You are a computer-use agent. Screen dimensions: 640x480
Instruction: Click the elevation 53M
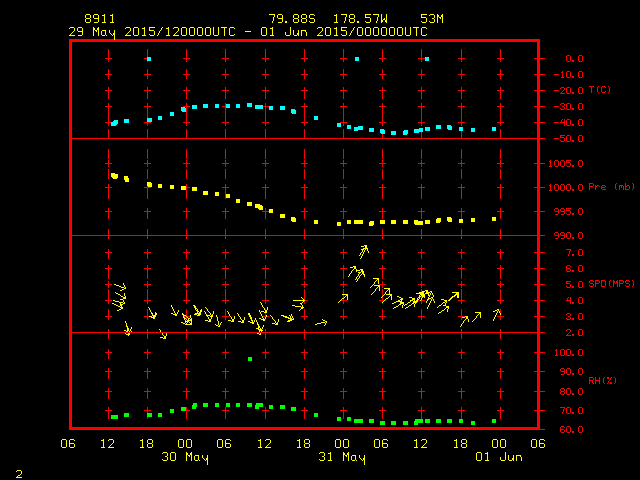(432, 19)
